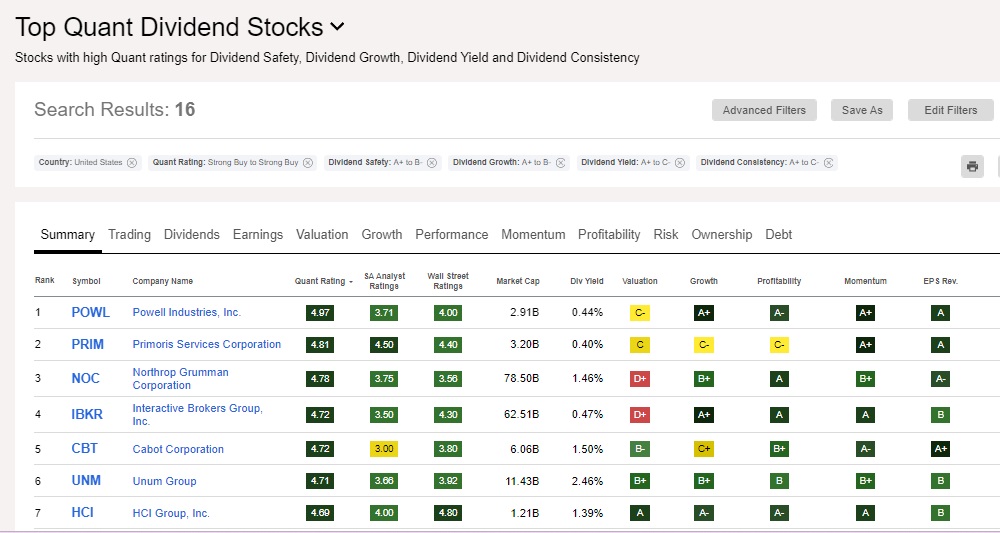Switch to the Momentum tab

533,235
